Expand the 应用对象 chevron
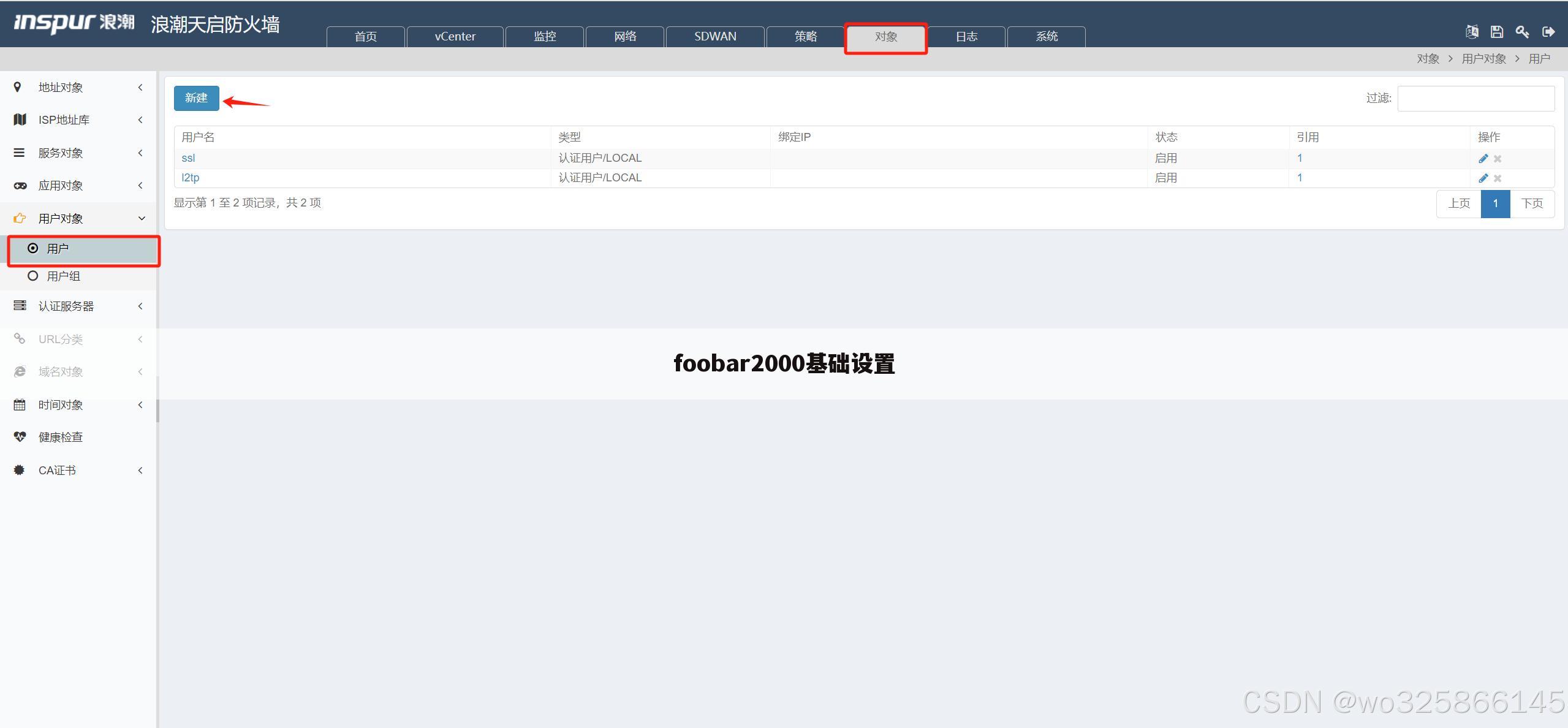The width and height of the screenshot is (1568, 728). click(140, 185)
